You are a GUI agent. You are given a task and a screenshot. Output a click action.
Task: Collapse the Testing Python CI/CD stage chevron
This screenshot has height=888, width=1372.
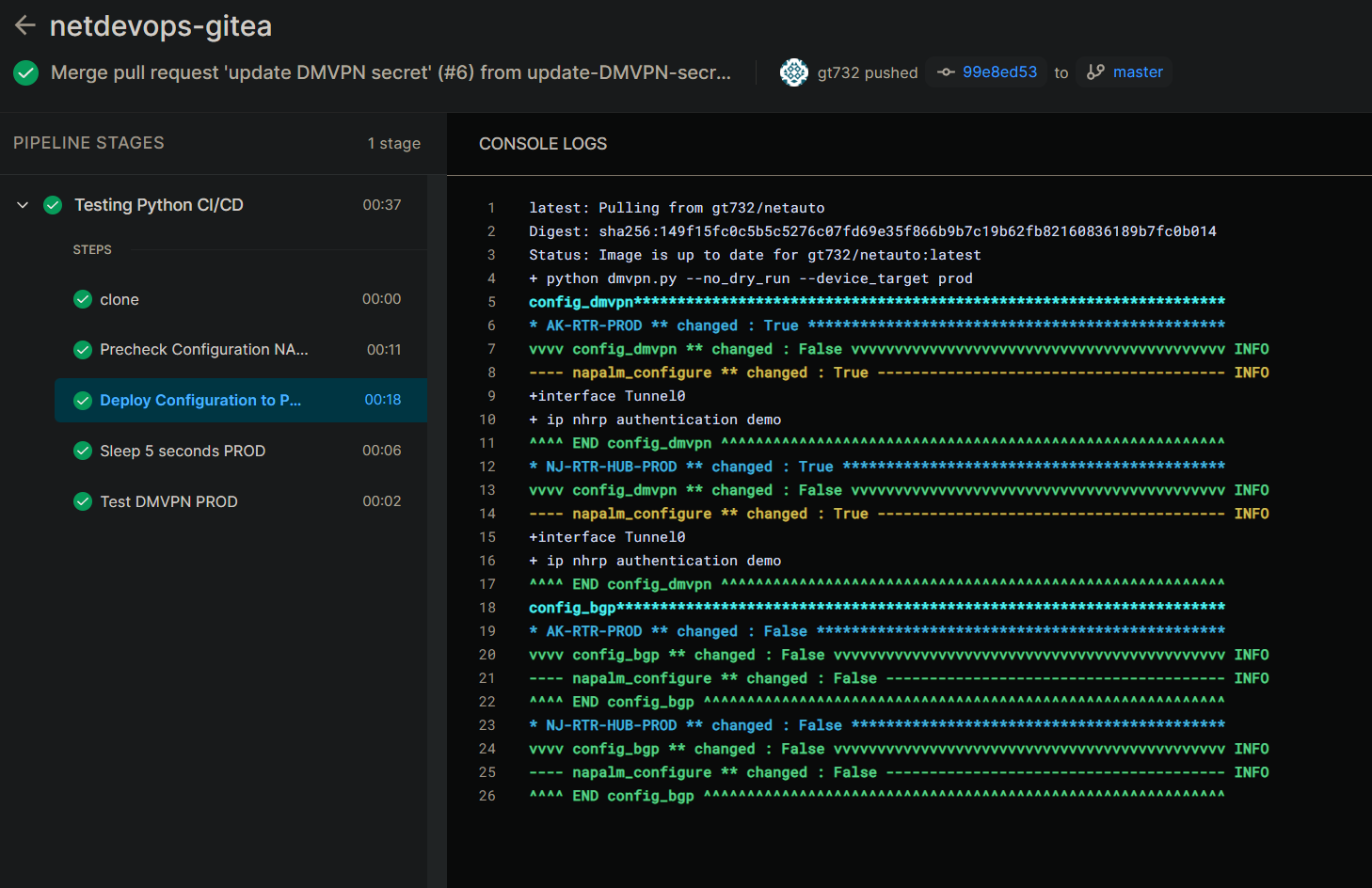click(x=23, y=205)
